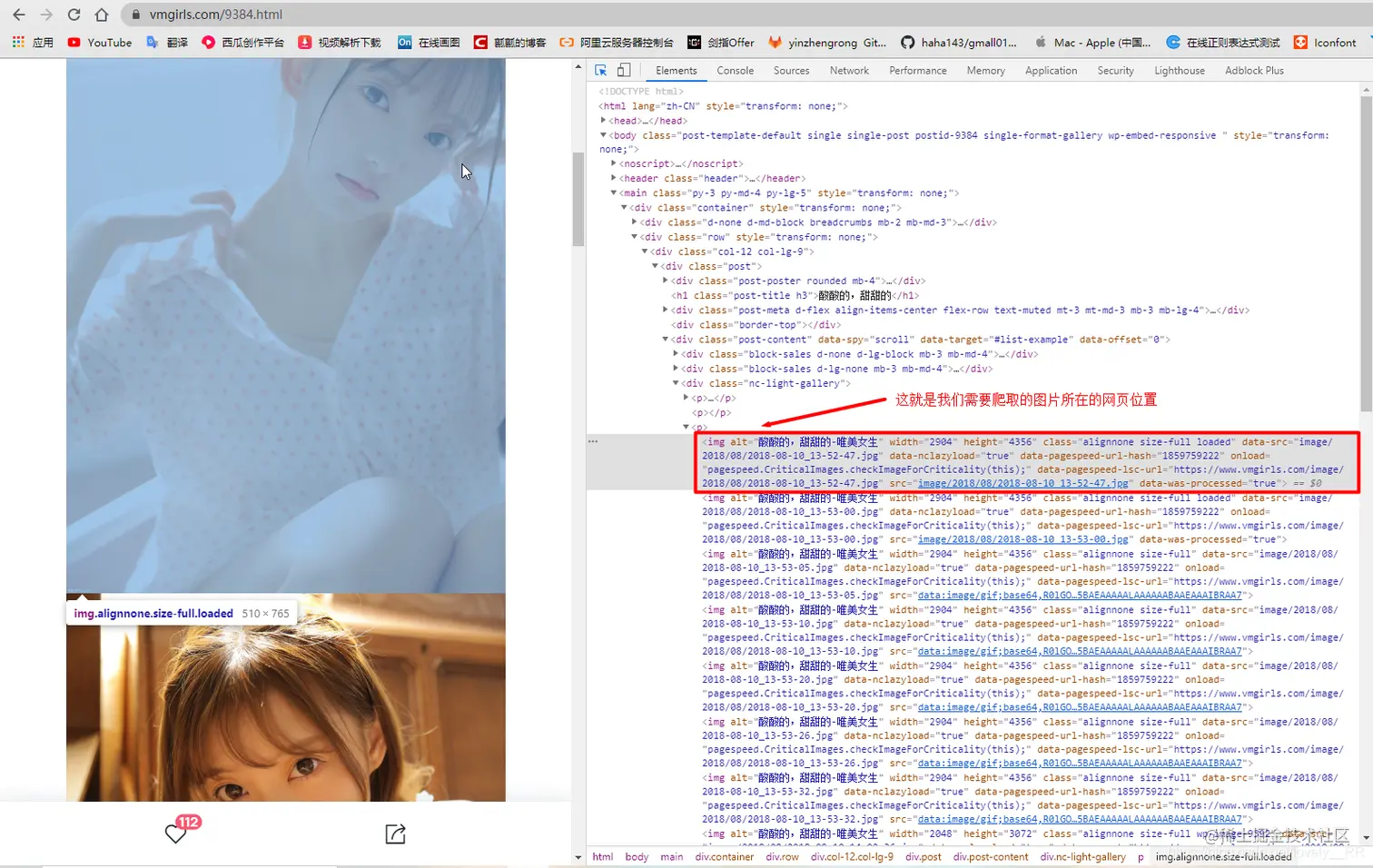Open the YouTube bookmark
The width and height of the screenshot is (1373, 868).
point(100,43)
